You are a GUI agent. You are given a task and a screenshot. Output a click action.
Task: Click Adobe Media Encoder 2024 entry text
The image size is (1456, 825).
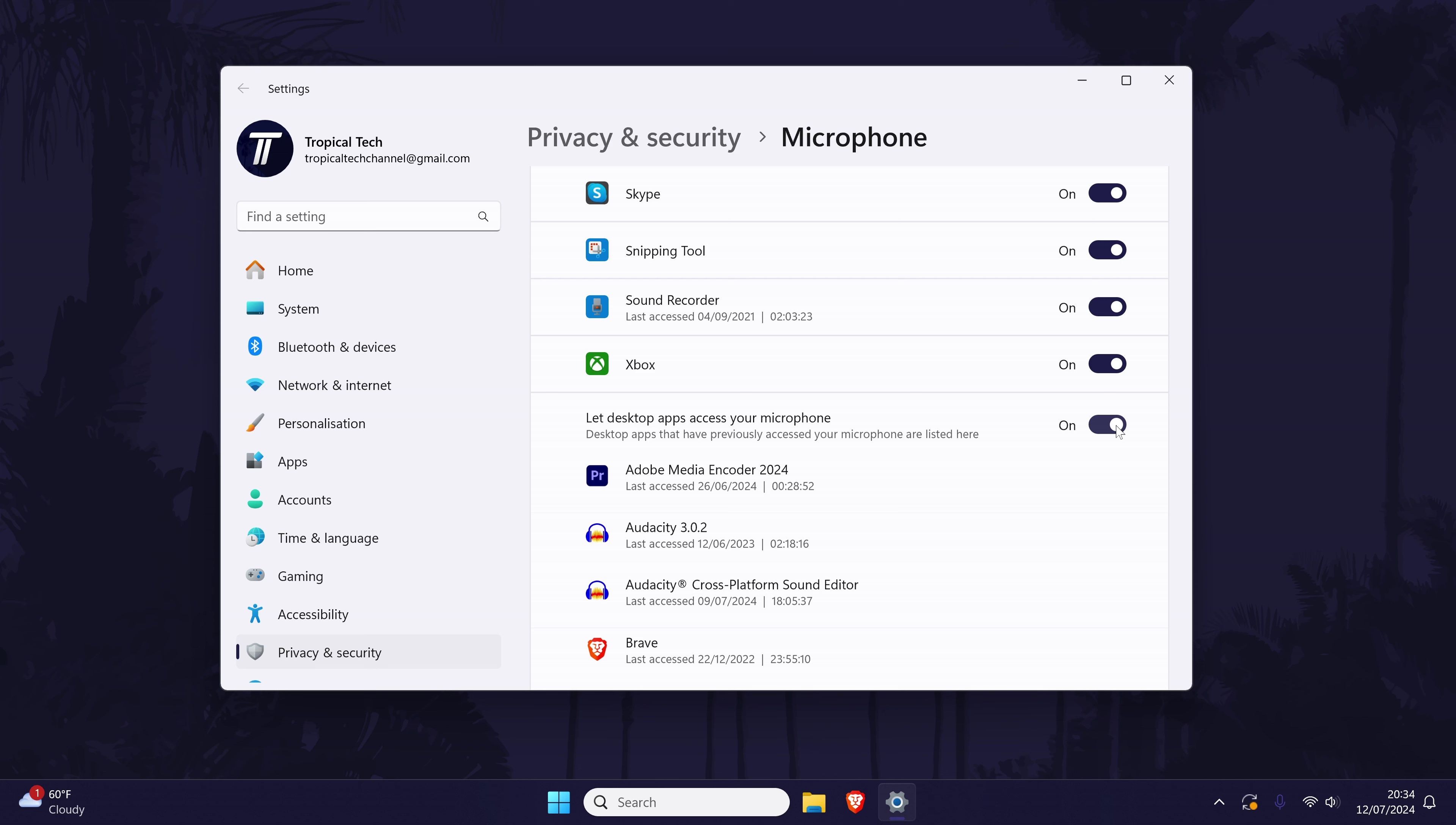tap(706, 470)
